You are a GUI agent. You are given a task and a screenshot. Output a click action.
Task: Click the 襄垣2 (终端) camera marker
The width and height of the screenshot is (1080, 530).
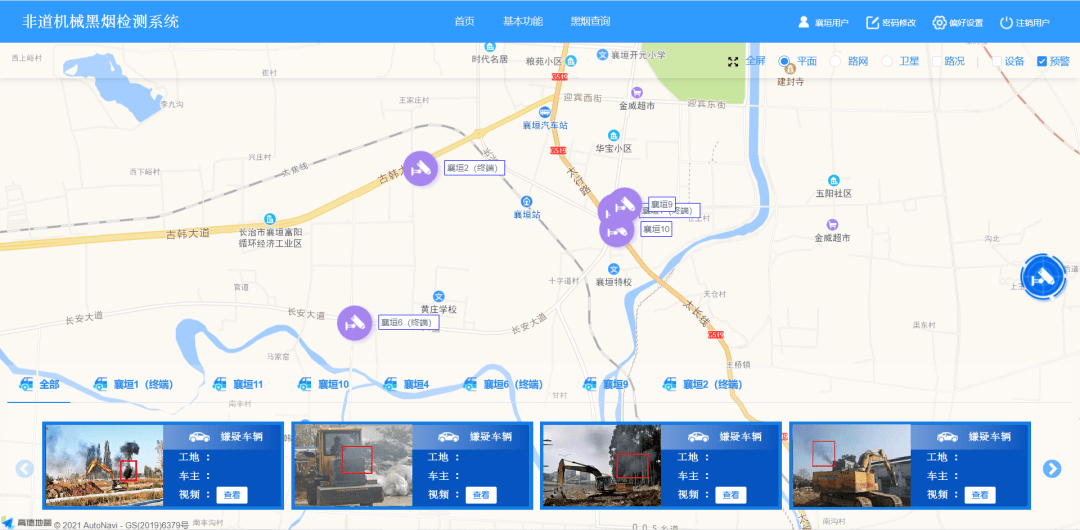coord(421,168)
